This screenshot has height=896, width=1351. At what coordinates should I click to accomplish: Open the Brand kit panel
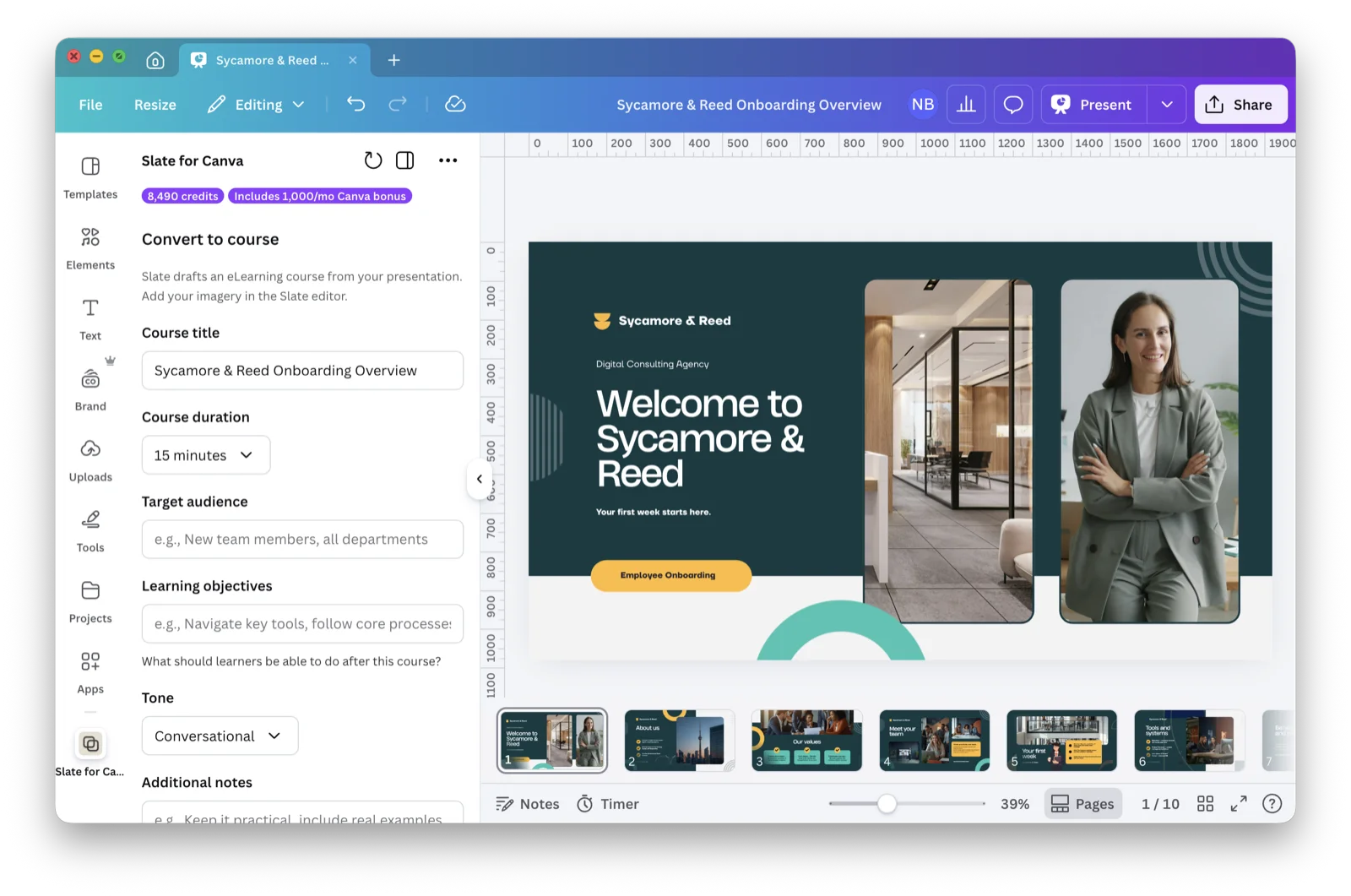(90, 389)
